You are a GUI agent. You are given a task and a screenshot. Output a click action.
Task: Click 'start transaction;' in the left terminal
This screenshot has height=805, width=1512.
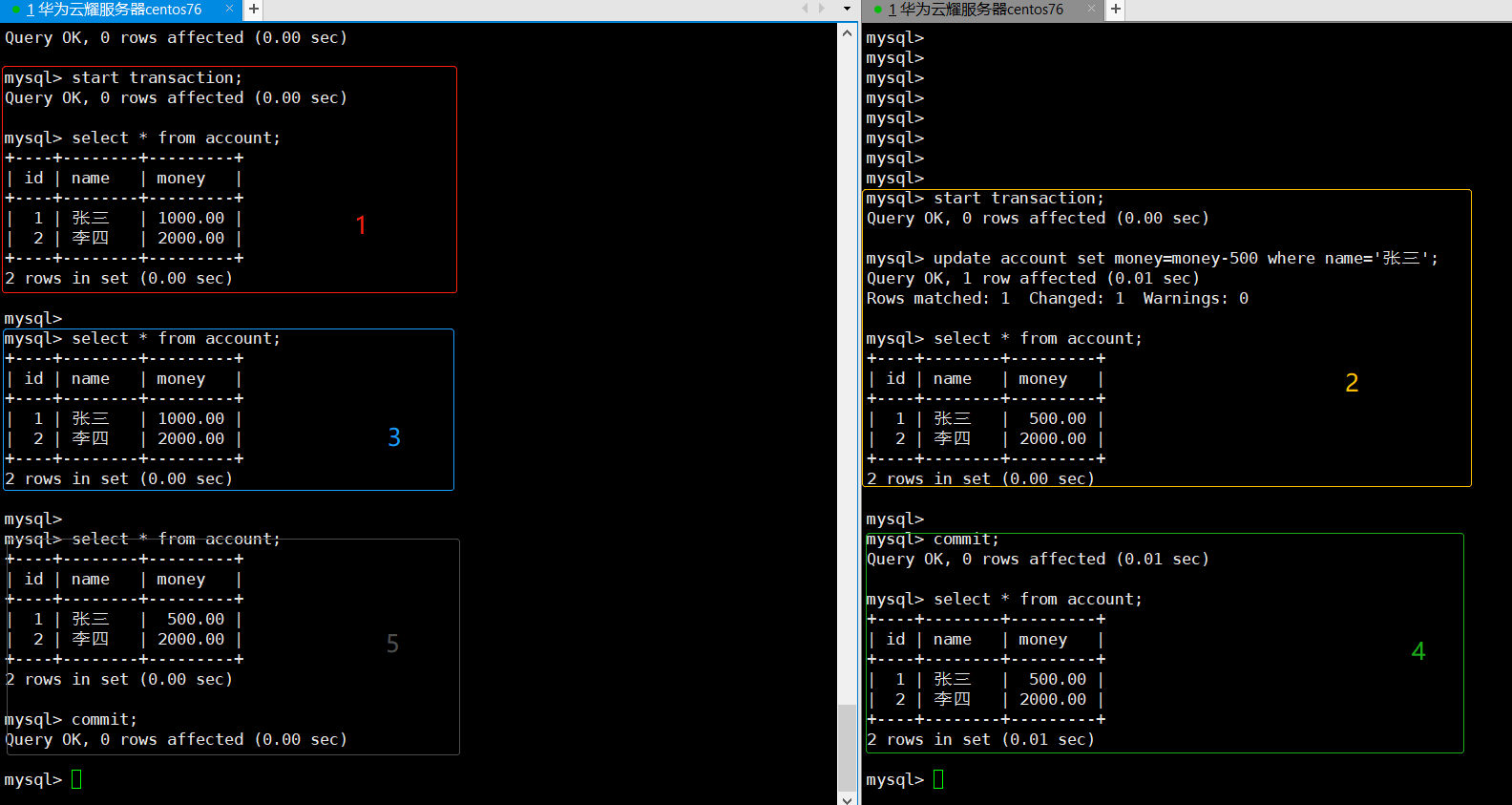[157, 77]
